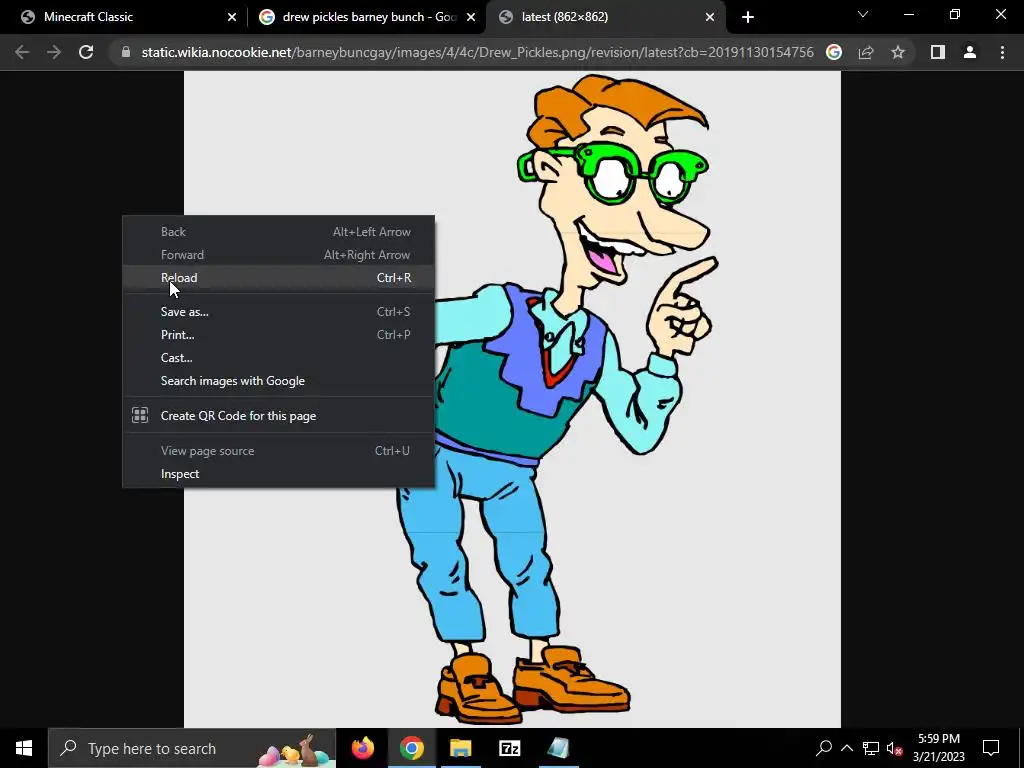Click the taskbar search box
Screen dimensions: 1024x768
pyautogui.click(x=192, y=748)
